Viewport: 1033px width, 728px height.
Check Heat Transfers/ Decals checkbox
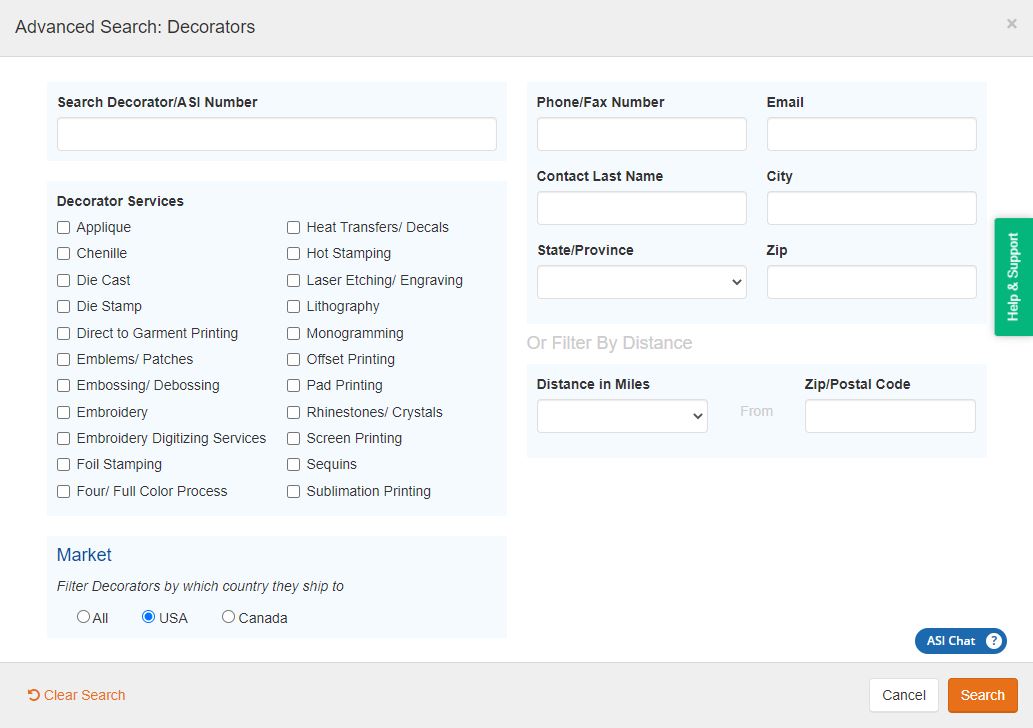(293, 227)
